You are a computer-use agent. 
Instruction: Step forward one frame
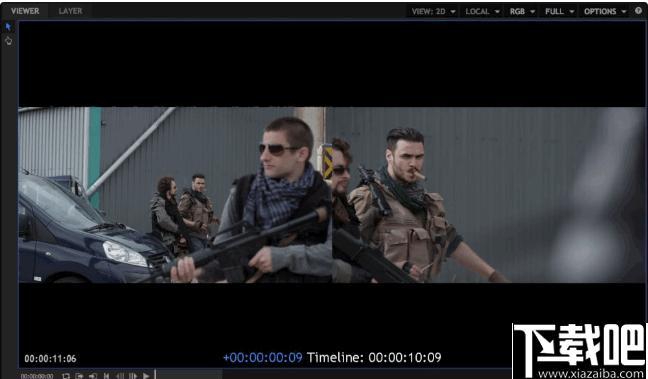(133, 376)
